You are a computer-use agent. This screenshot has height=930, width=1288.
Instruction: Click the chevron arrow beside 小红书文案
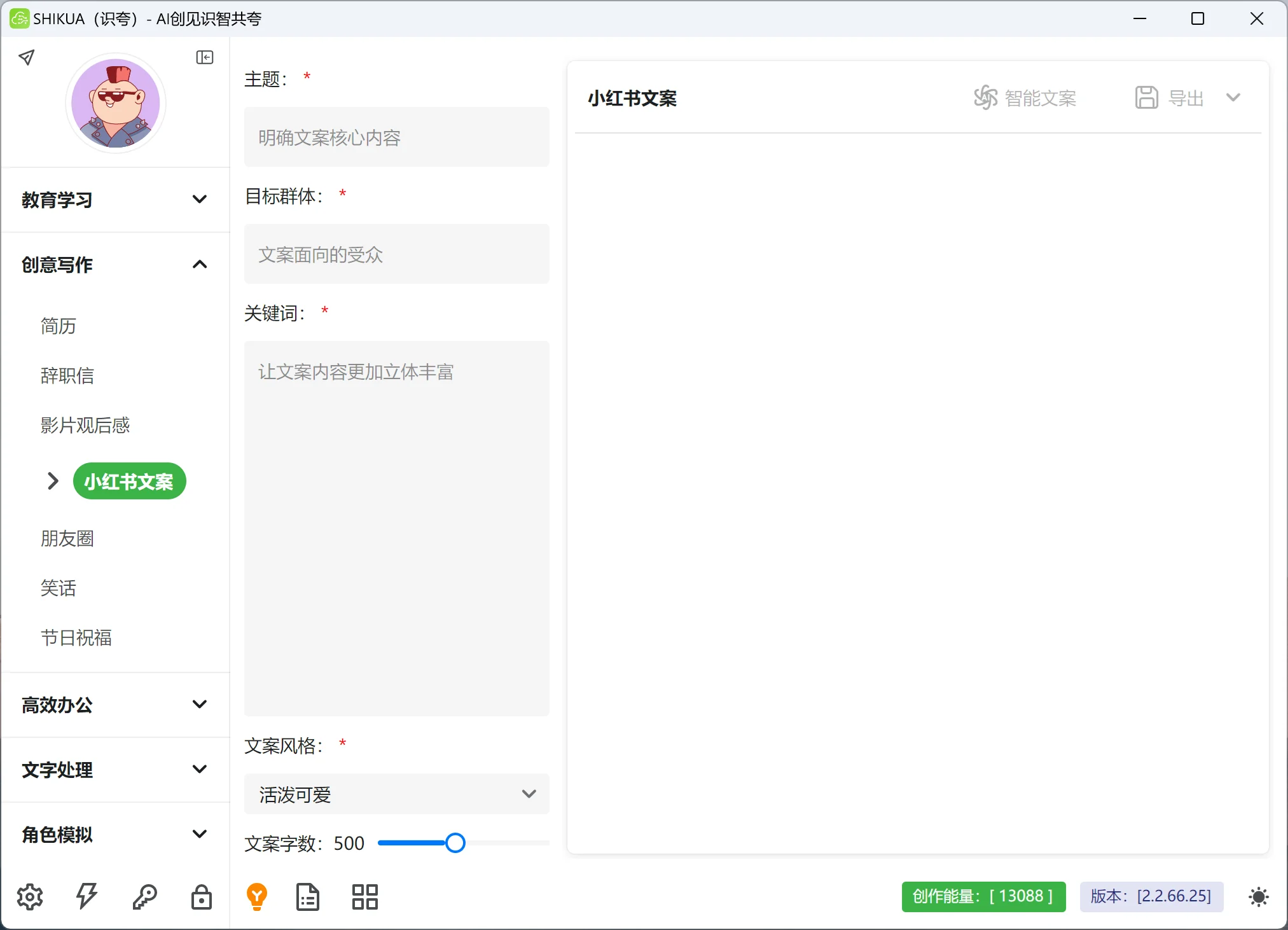coord(53,481)
